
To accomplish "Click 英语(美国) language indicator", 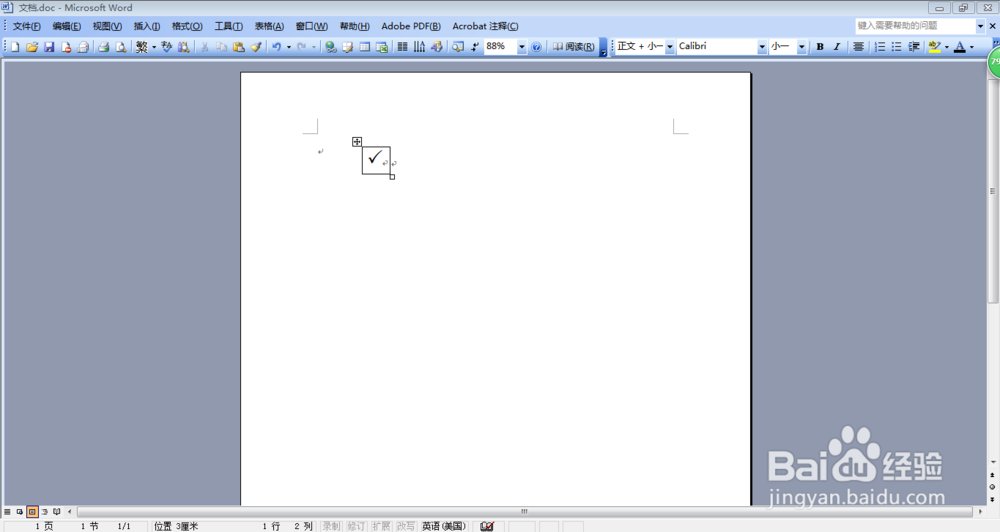I will click(x=444, y=526).
